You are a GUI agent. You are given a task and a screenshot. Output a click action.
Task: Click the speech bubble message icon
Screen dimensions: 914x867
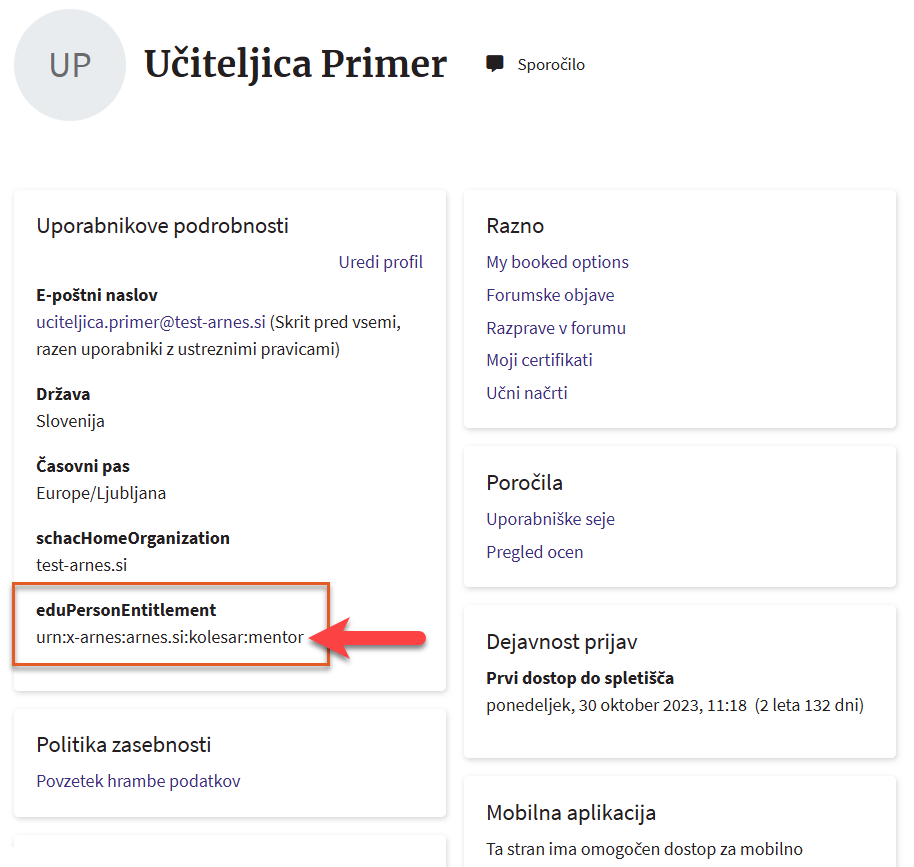click(495, 64)
